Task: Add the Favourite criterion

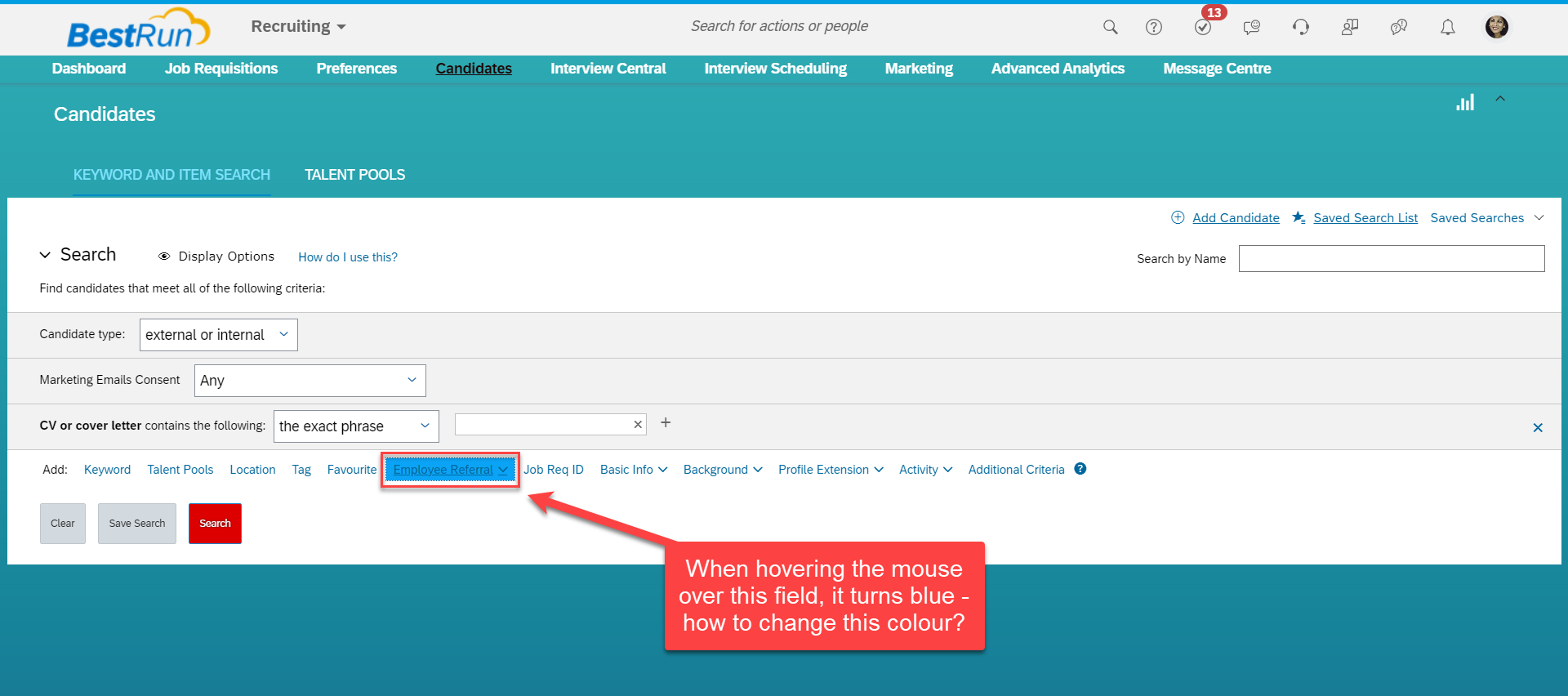Action: click(352, 470)
